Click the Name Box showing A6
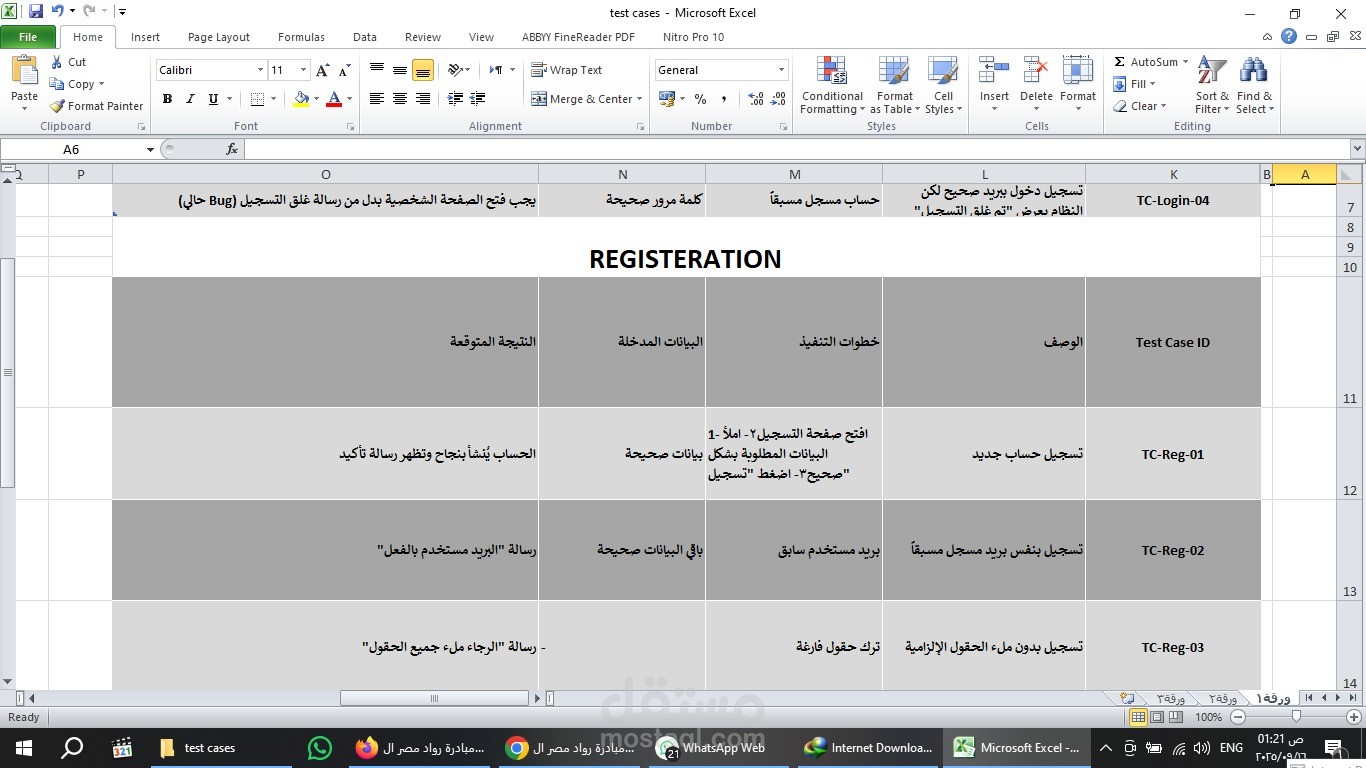Image resolution: width=1366 pixels, height=768 pixels. [x=72, y=149]
